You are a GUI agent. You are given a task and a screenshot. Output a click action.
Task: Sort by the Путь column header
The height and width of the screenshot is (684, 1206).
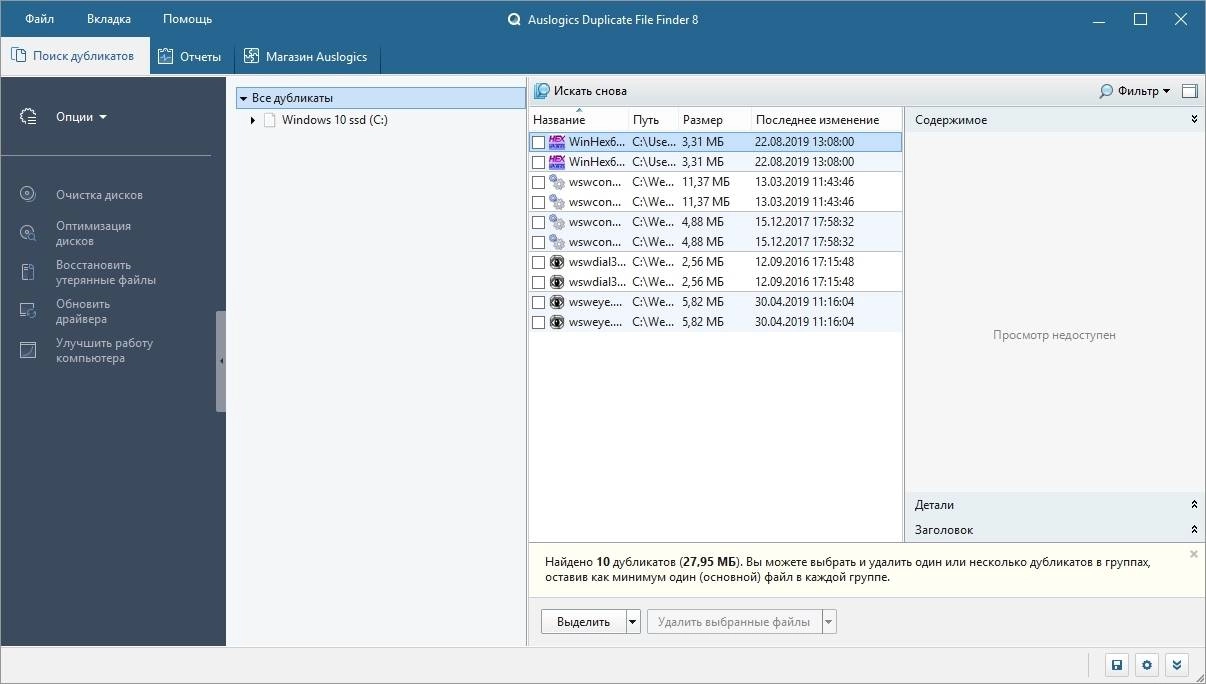[x=653, y=120]
